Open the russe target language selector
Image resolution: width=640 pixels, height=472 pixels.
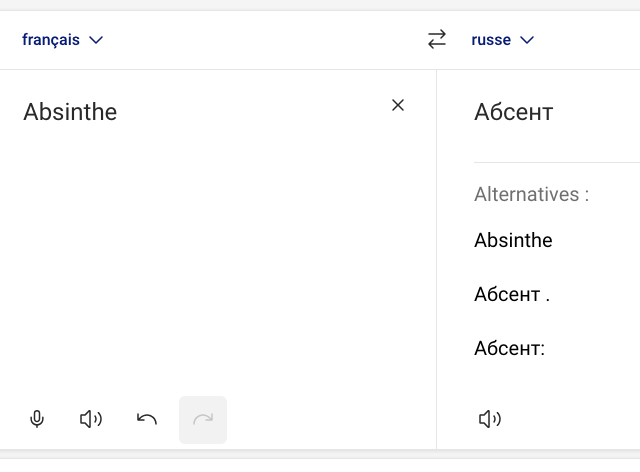pos(502,40)
